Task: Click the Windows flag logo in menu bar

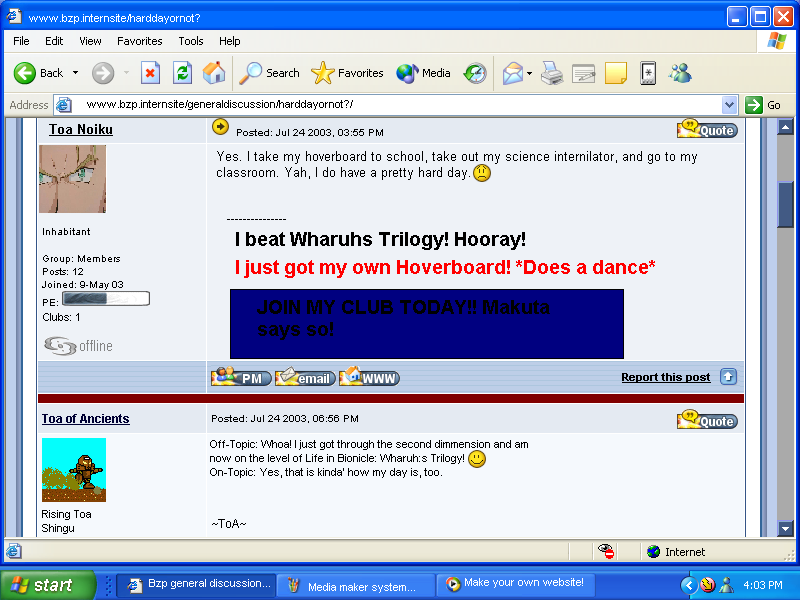Action: 777,40
